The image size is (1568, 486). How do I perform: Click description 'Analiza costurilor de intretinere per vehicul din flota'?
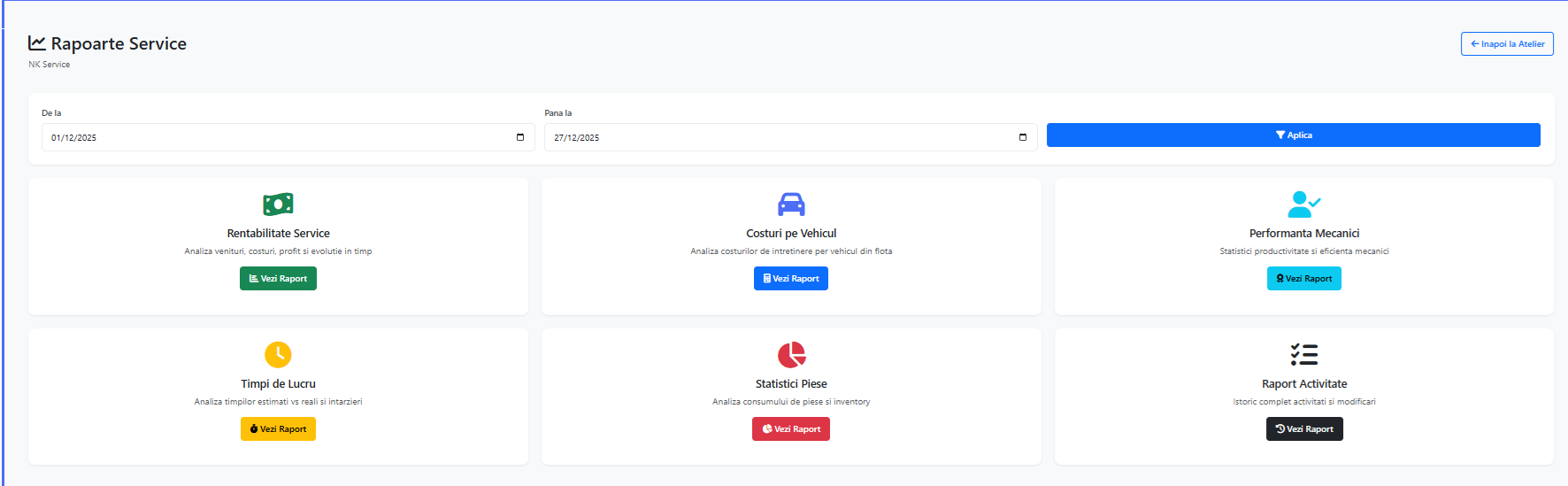[791, 251]
